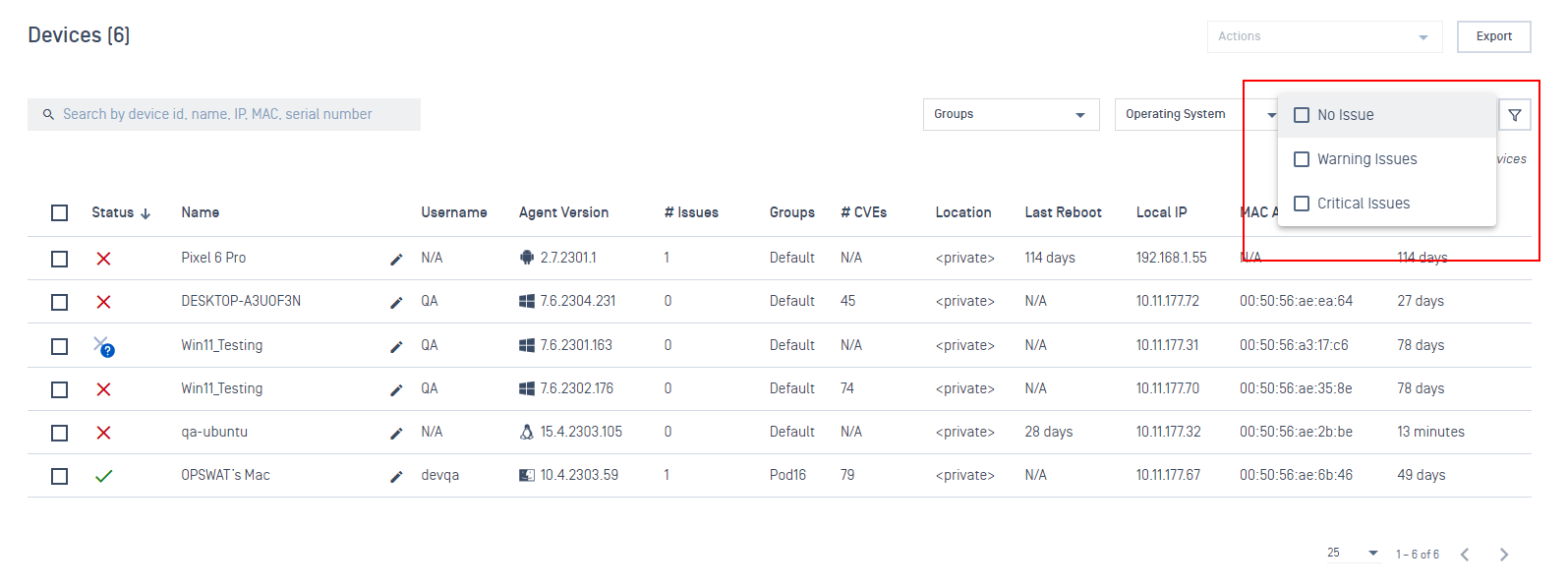Click the Export button
This screenshot has width=1568, height=588.
(x=1493, y=36)
